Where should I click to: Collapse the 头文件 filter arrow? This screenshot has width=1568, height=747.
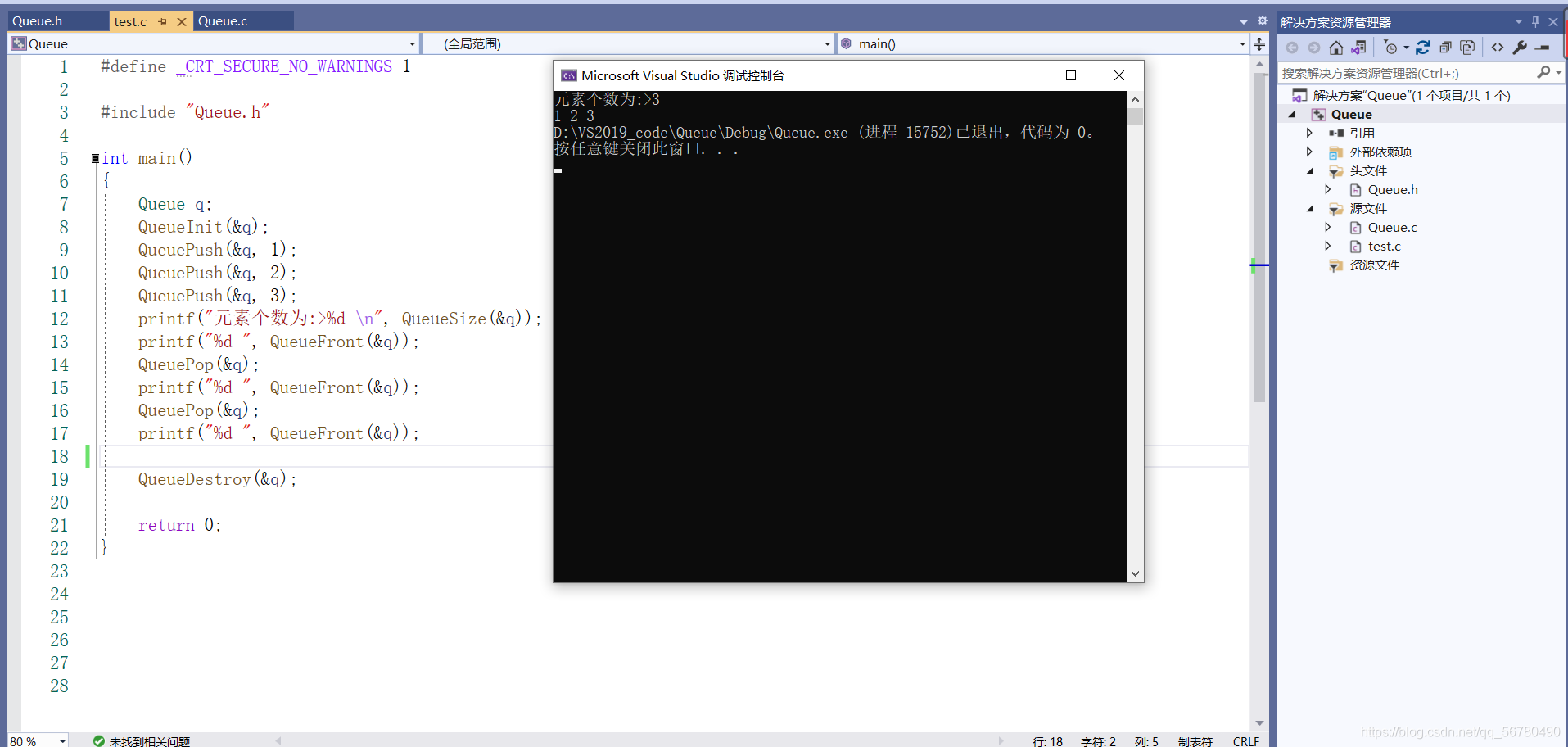pos(1310,171)
